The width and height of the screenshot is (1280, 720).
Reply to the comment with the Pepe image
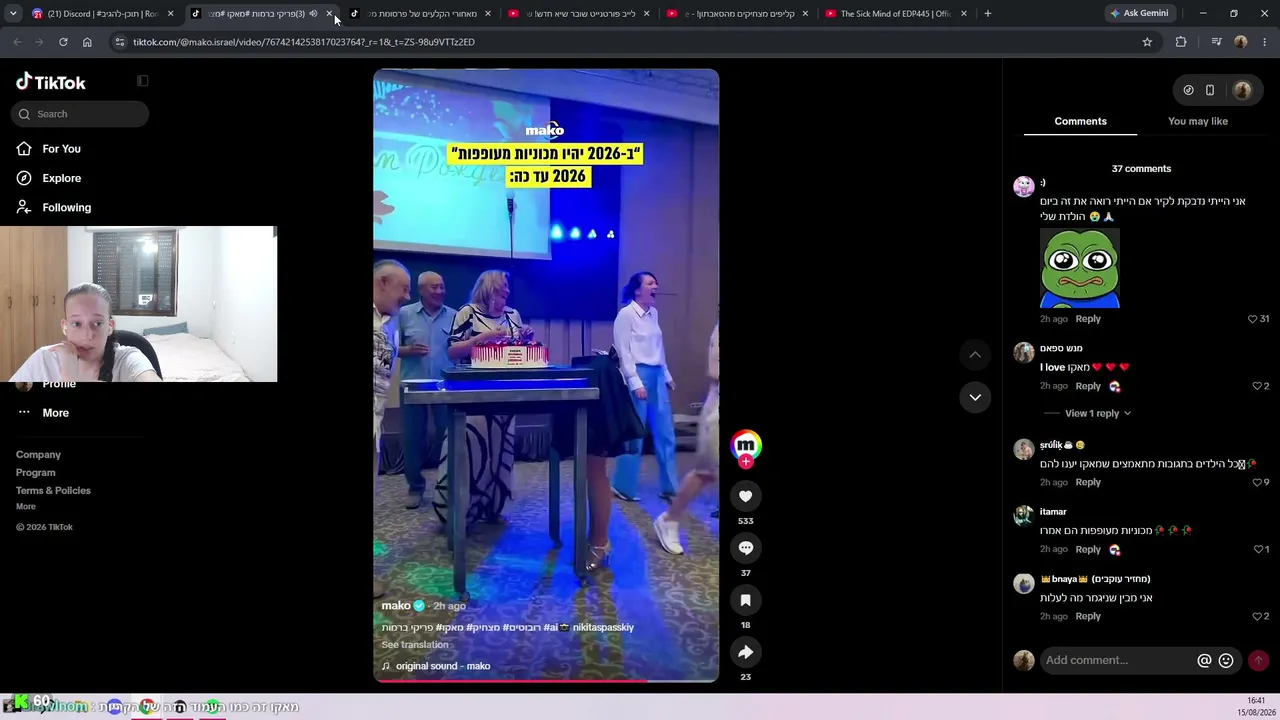pos(1088,319)
